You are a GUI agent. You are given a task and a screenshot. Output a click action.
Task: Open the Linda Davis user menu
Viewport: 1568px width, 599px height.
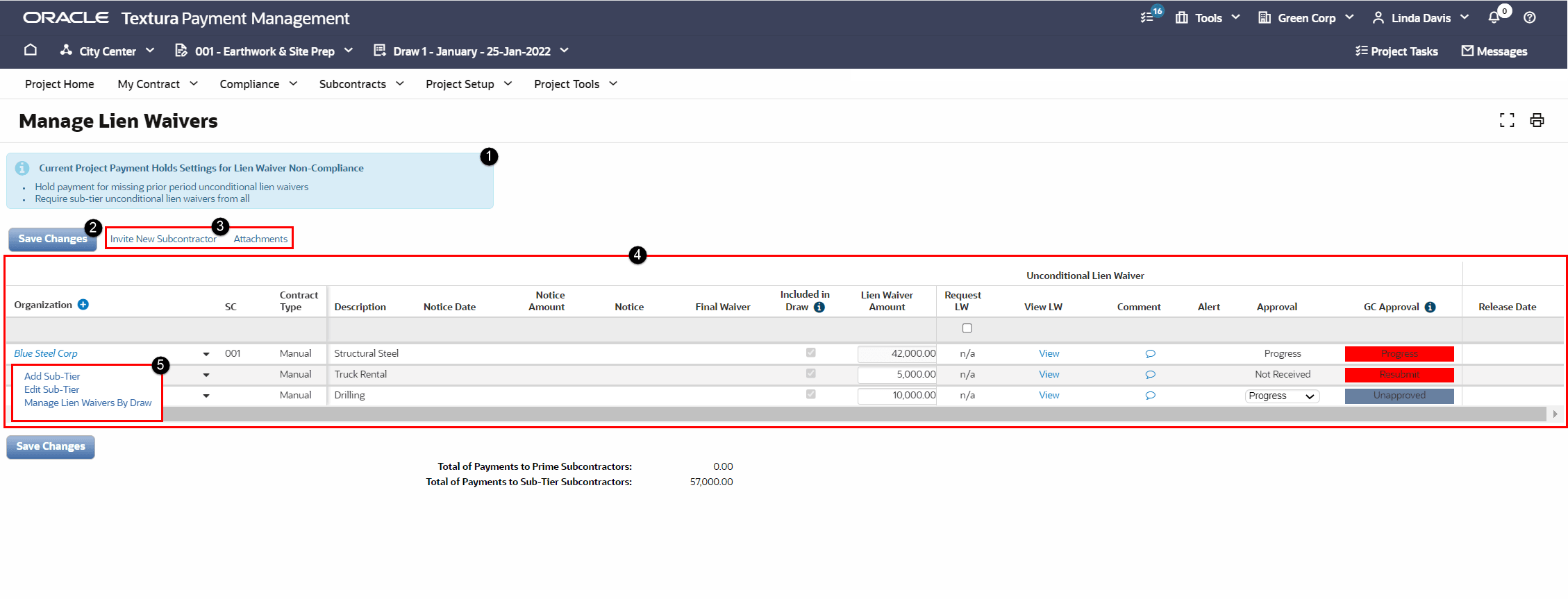pyautogui.click(x=1421, y=18)
